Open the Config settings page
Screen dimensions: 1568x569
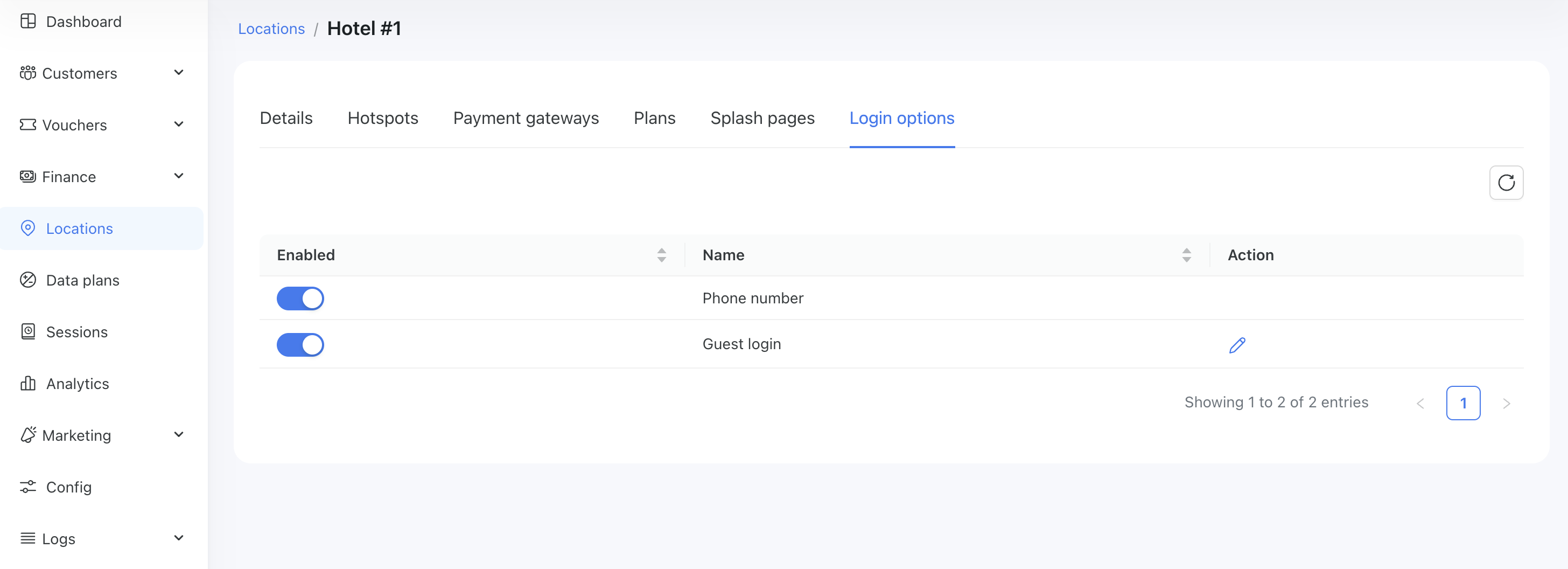68,487
